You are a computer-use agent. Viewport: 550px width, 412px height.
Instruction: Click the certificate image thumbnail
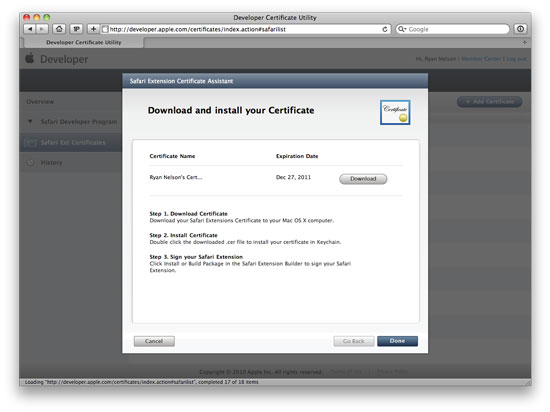(395, 113)
